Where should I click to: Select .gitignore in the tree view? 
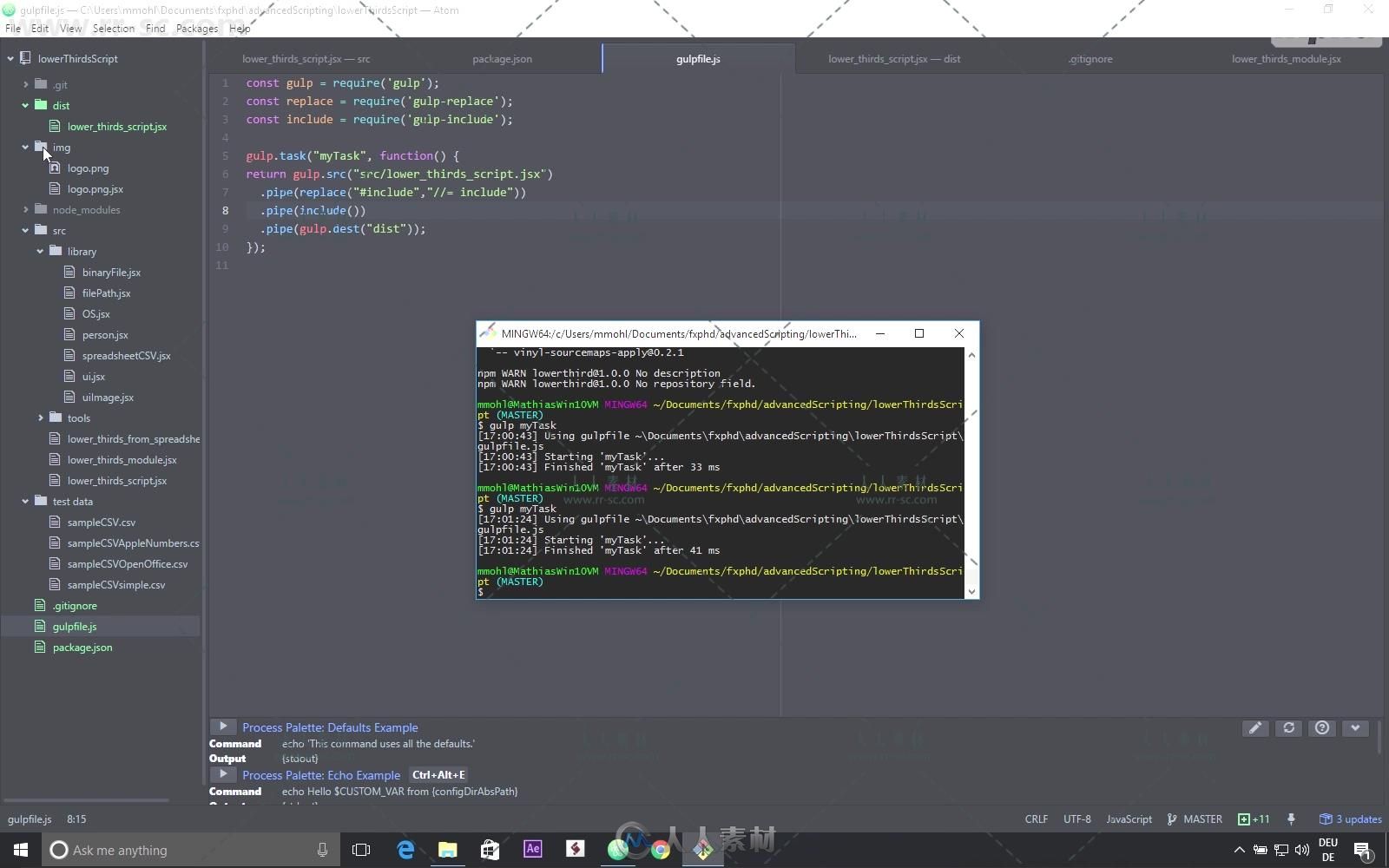point(75,606)
